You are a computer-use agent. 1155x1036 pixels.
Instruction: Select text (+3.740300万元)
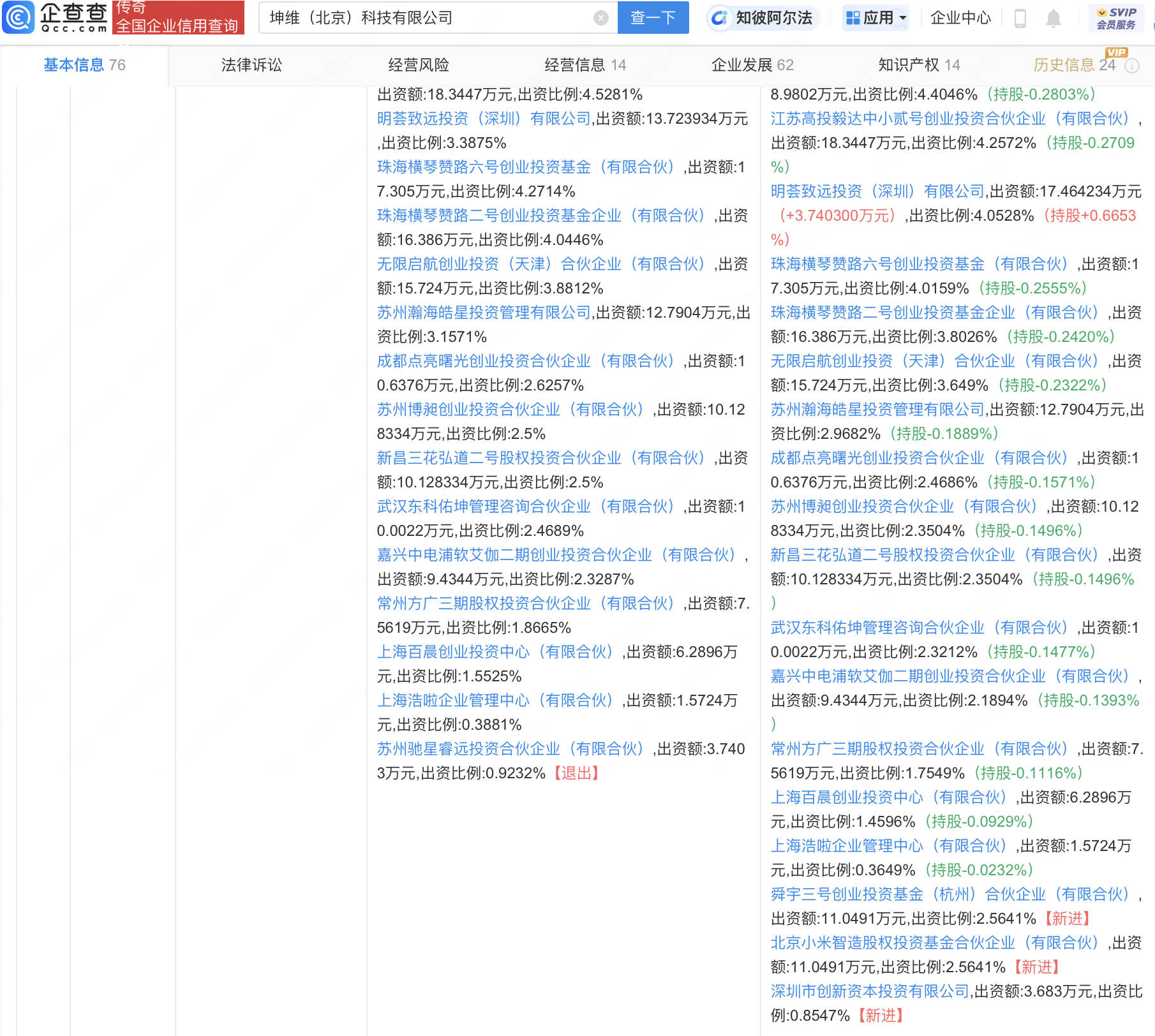(x=838, y=216)
